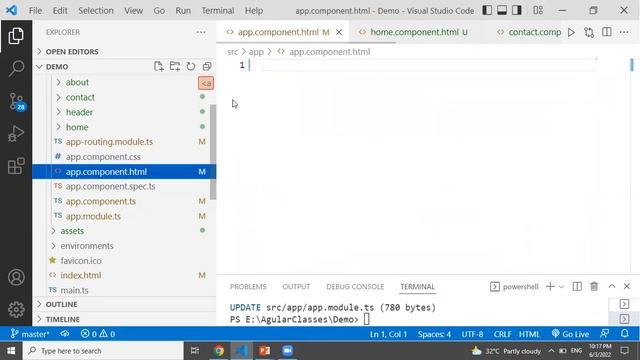The height and width of the screenshot is (360, 640).
Task: Change CRLF end of line setting
Action: [x=502, y=334]
